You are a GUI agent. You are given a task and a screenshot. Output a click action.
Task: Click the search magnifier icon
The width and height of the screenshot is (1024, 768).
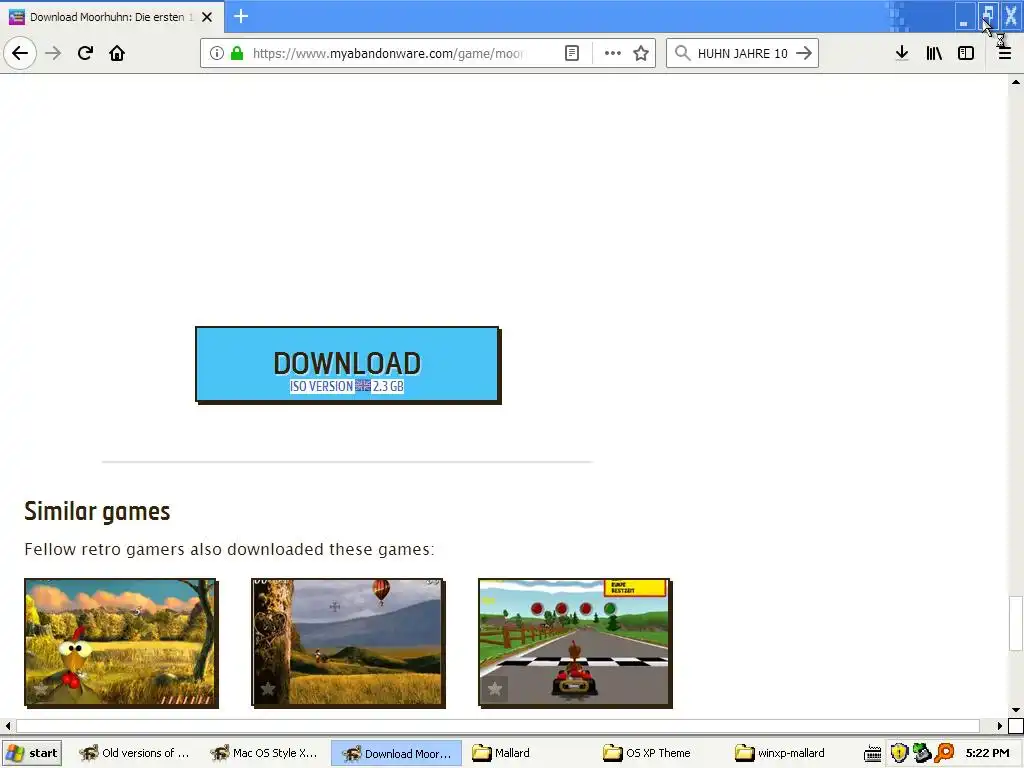pyautogui.click(x=682, y=53)
